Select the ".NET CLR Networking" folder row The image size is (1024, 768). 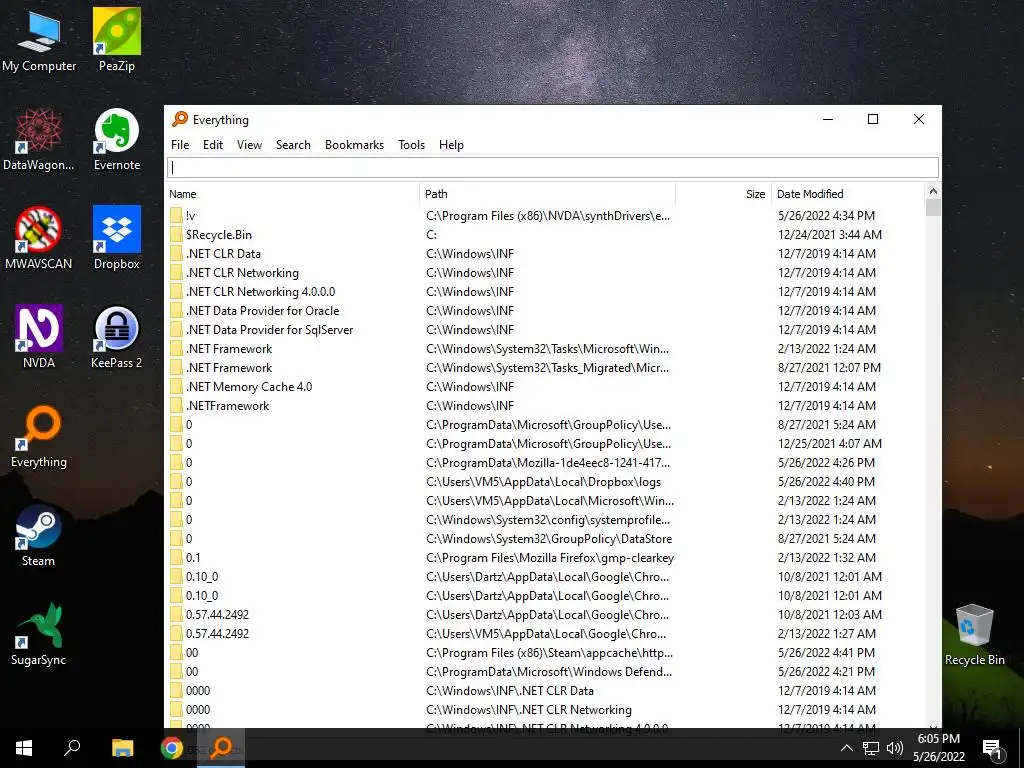pyautogui.click(x=545, y=272)
